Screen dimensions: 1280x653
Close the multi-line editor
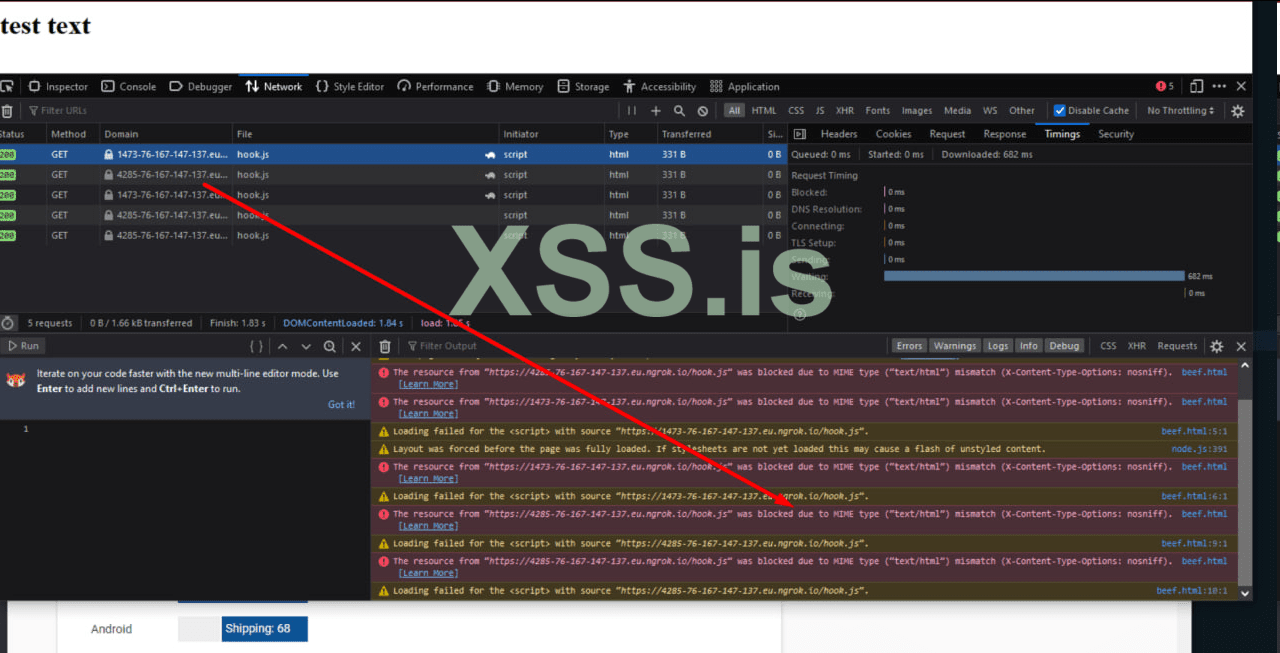(x=355, y=346)
